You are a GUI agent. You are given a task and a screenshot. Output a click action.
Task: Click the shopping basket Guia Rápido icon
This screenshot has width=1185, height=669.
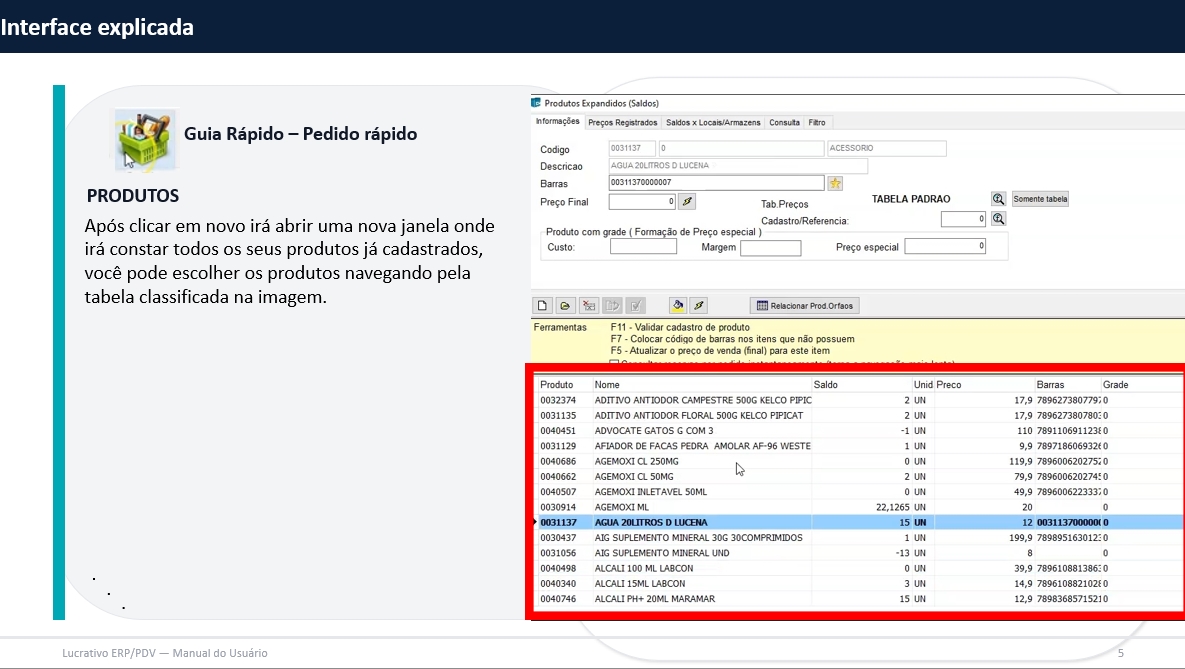(x=145, y=140)
